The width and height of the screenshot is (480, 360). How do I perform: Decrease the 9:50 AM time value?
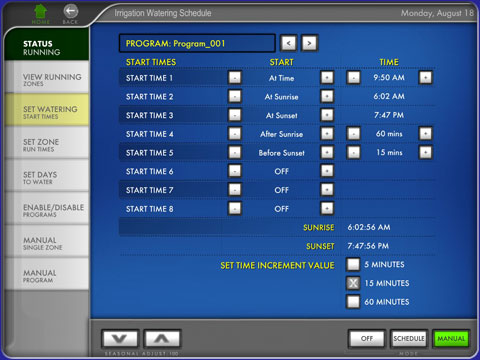click(x=353, y=78)
